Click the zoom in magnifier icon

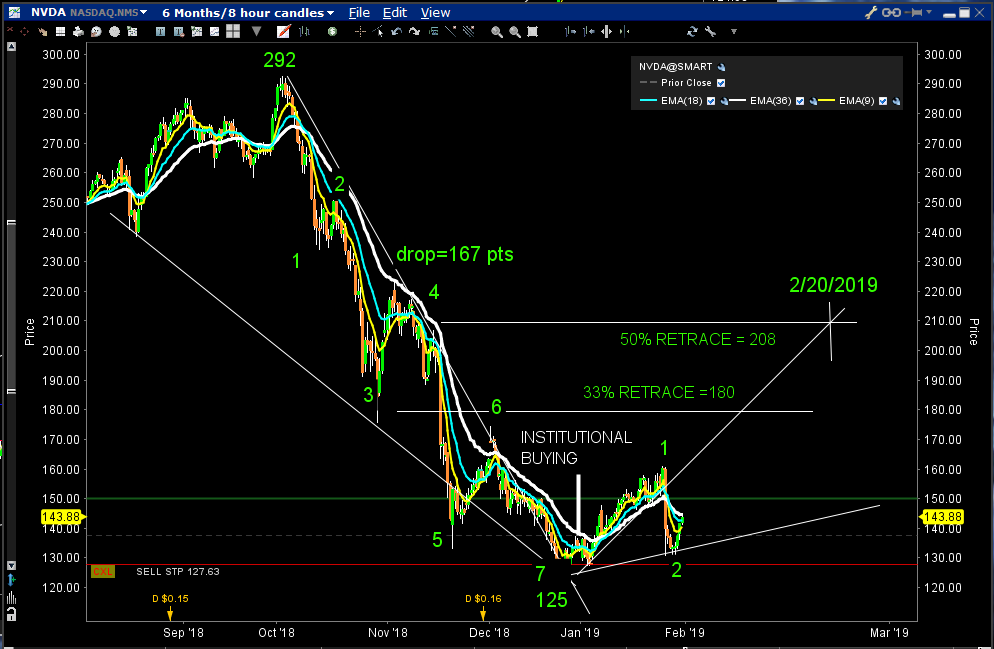497,31
